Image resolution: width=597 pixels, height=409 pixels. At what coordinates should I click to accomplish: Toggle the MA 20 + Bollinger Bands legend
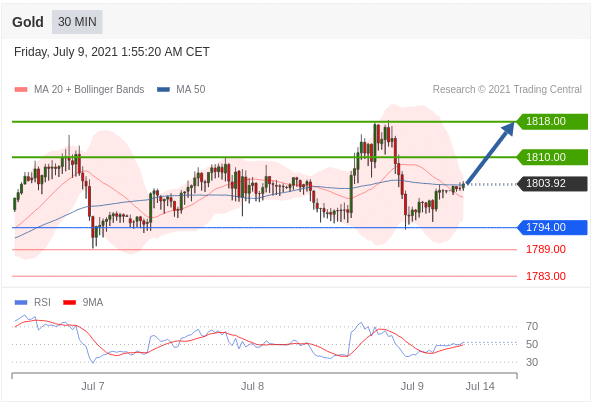click(79, 89)
